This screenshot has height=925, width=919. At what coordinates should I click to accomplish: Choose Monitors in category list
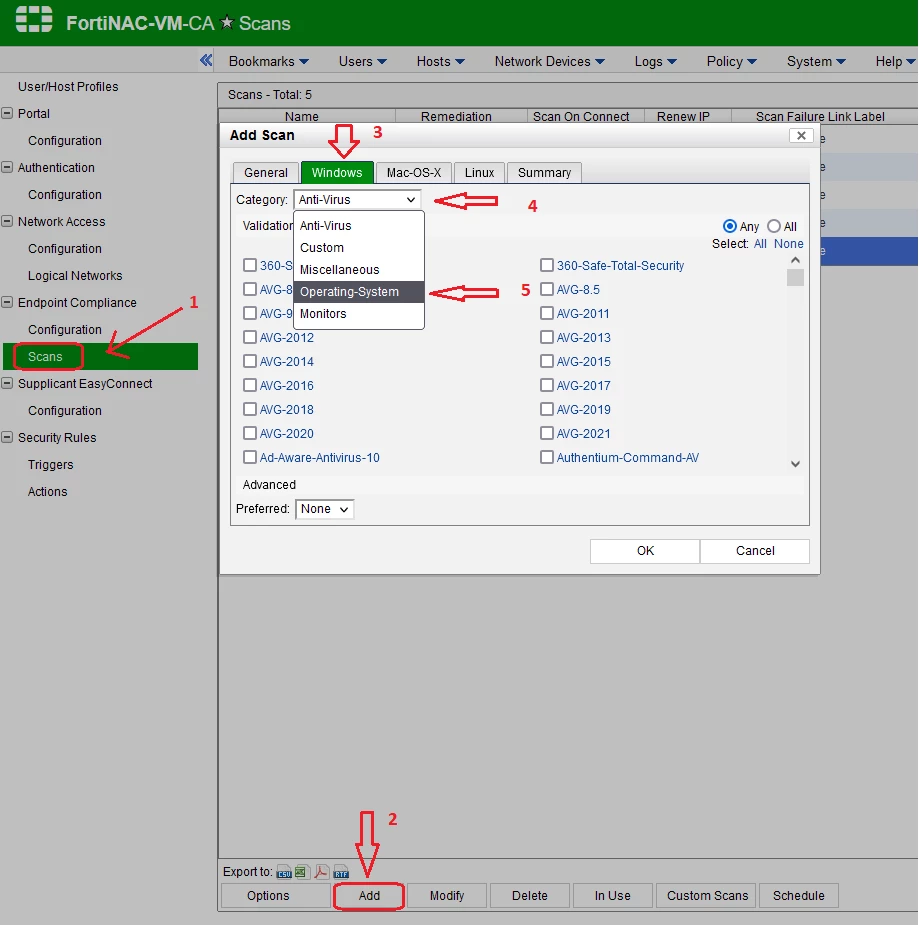[x=359, y=314]
